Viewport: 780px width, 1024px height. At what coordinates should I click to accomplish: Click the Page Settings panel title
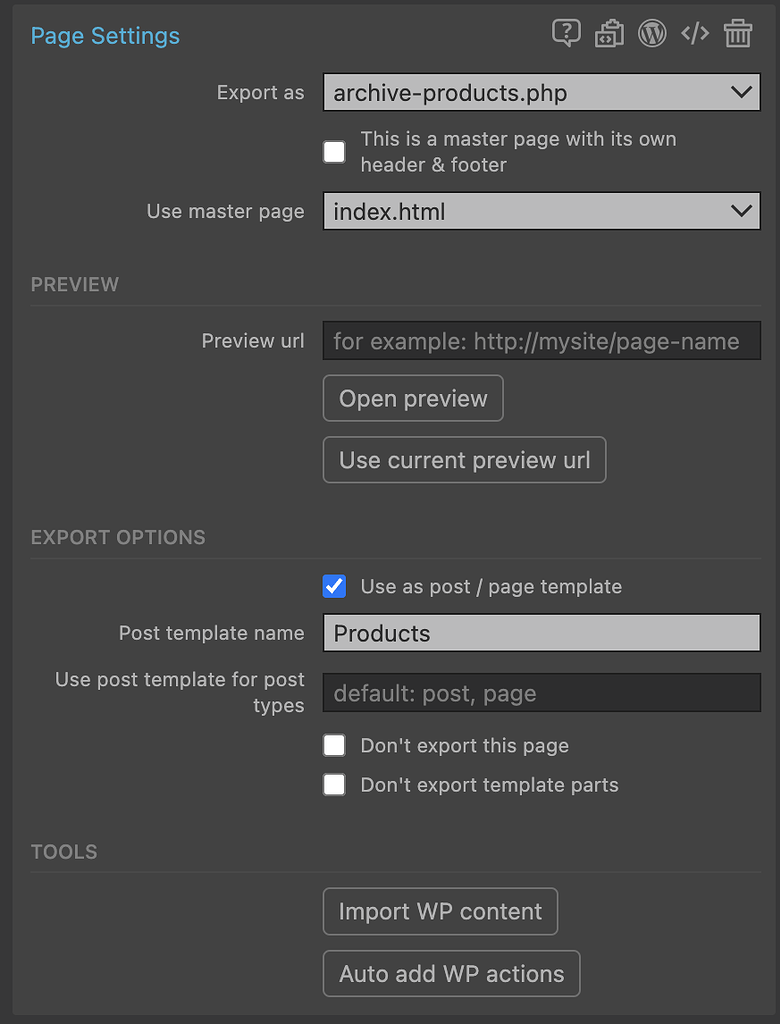[105, 36]
